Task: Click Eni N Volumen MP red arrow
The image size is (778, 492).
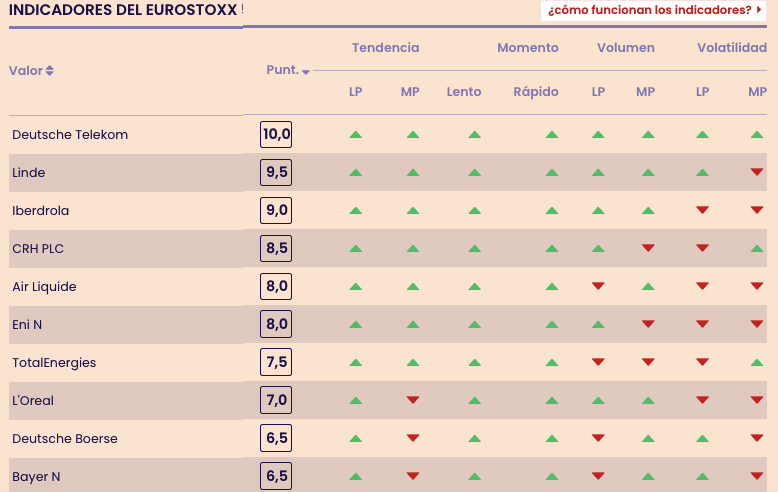Action: click(647, 324)
